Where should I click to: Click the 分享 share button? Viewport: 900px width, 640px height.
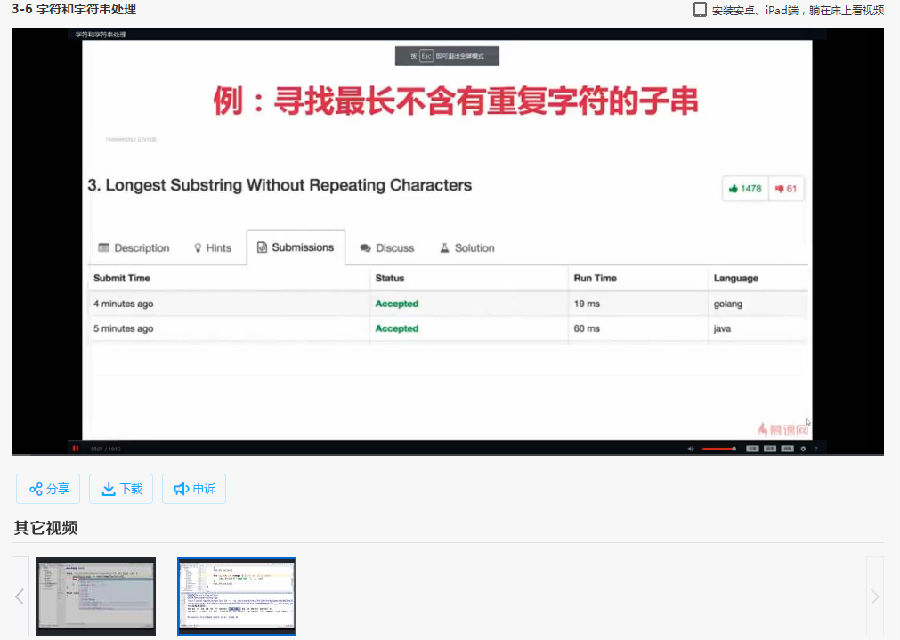pos(47,488)
